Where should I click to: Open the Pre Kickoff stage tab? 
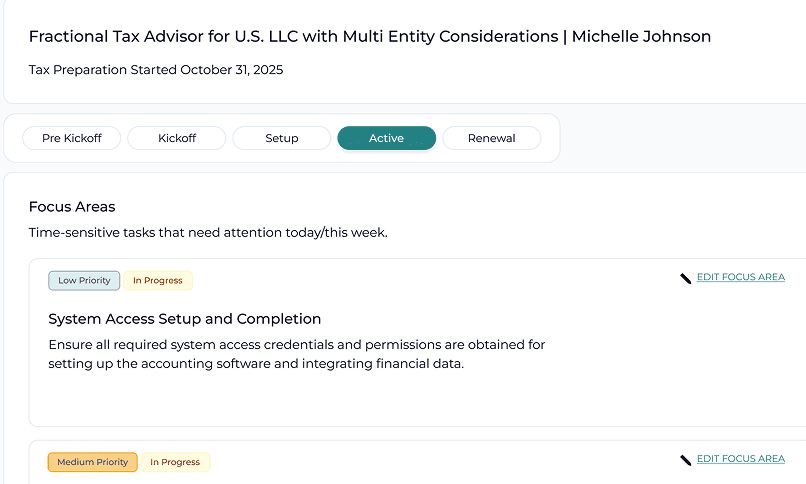click(x=72, y=138)
